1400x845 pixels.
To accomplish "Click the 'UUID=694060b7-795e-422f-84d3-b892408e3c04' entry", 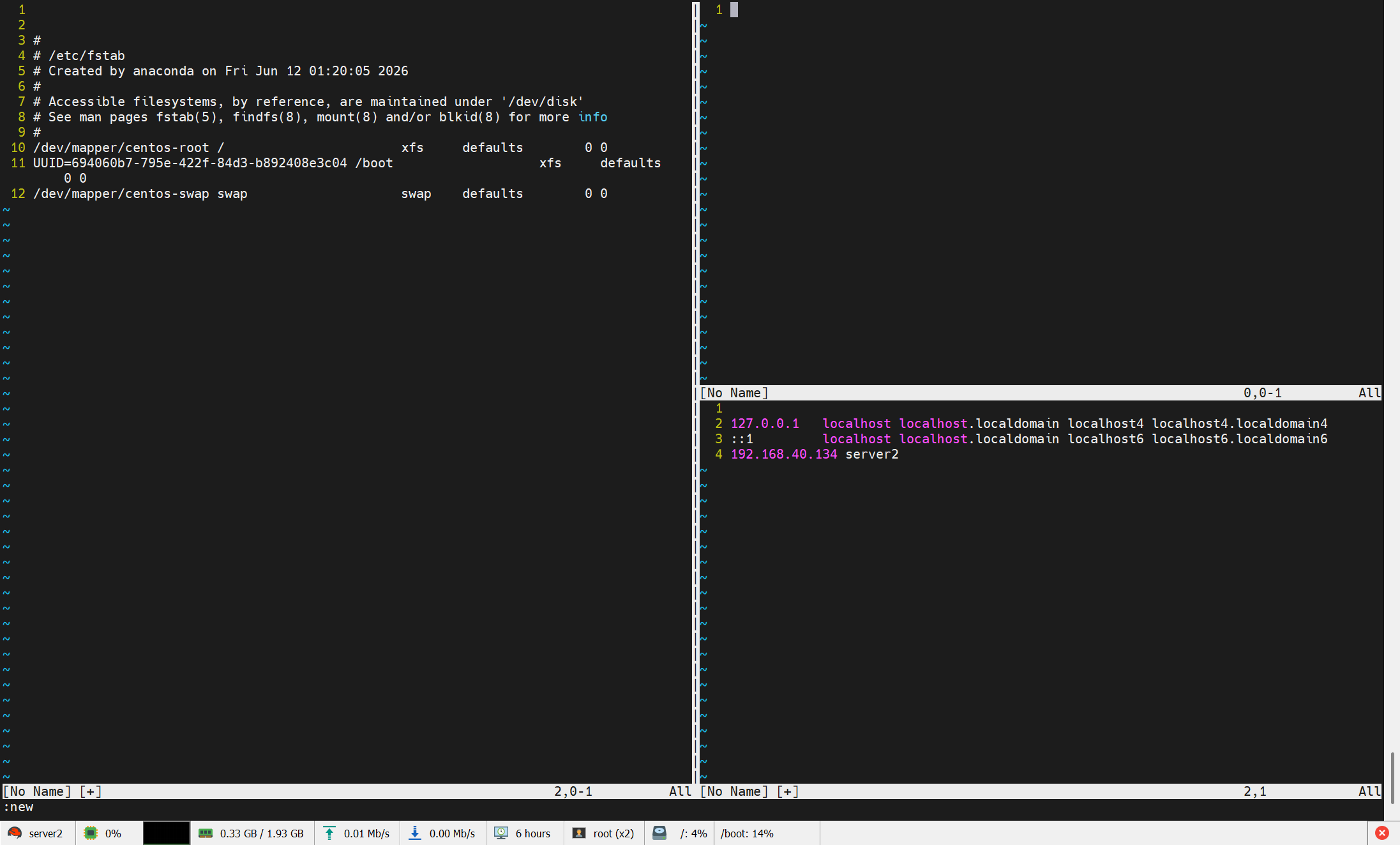I will 190,163.
